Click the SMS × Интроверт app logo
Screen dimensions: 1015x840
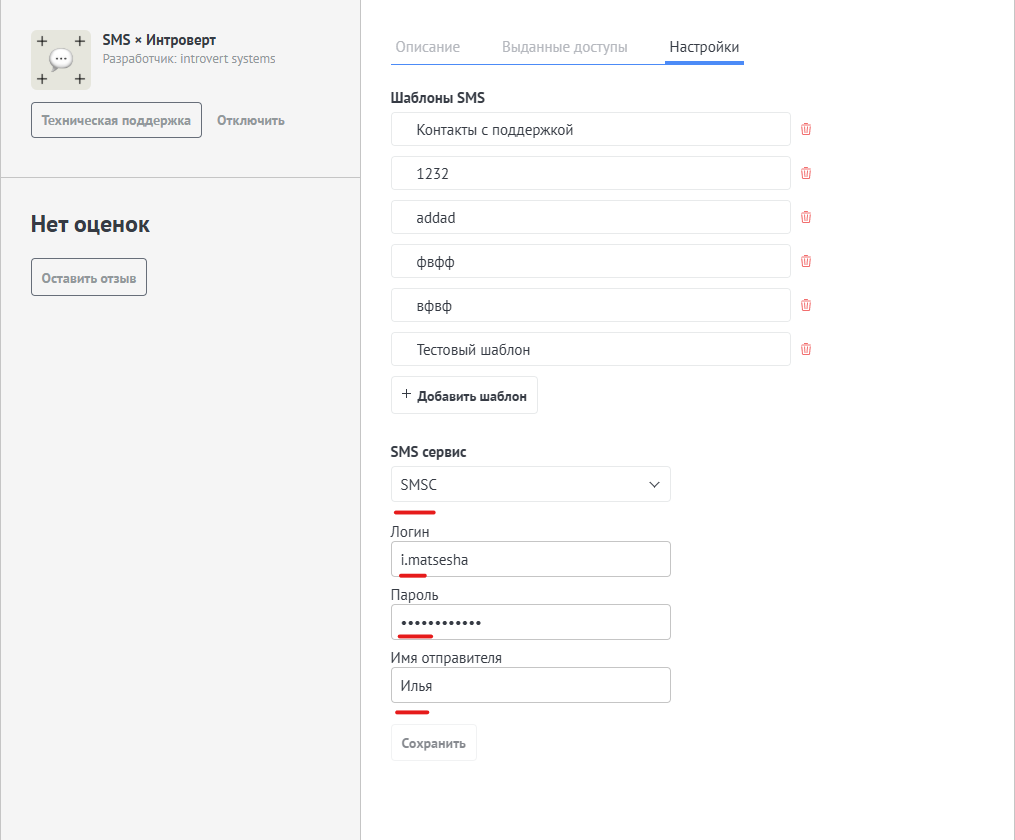click(61, 60)
